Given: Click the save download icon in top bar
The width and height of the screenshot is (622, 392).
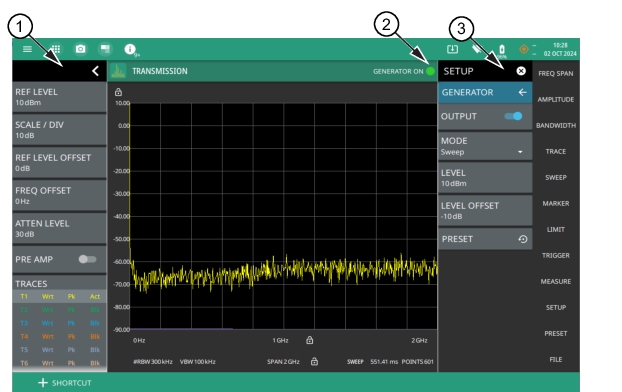Looking at the screenshot, I should pos(452,49).
